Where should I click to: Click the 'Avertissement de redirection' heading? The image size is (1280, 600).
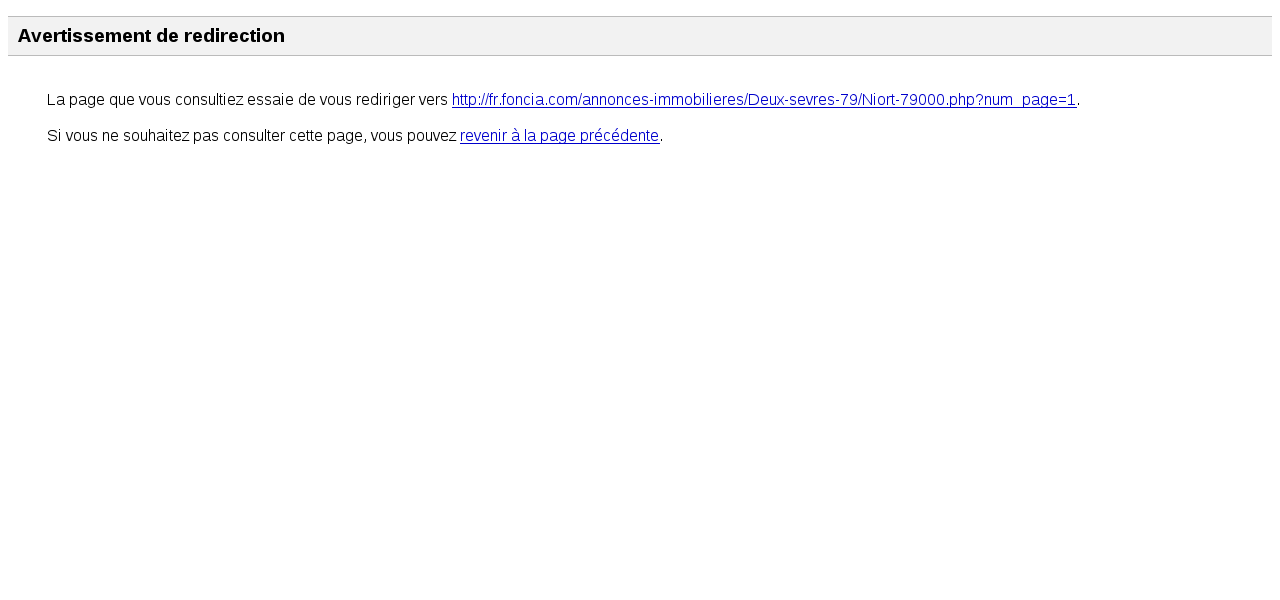point(151,36)
